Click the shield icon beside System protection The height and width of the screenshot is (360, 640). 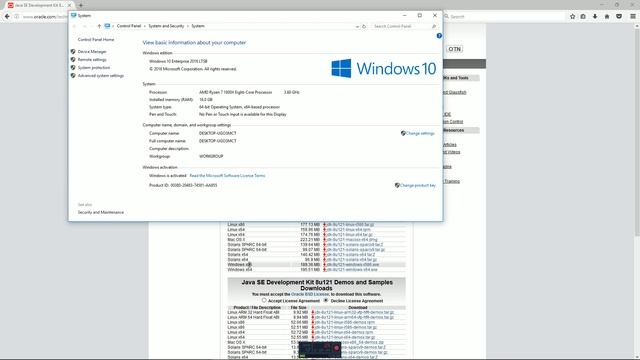73,67
